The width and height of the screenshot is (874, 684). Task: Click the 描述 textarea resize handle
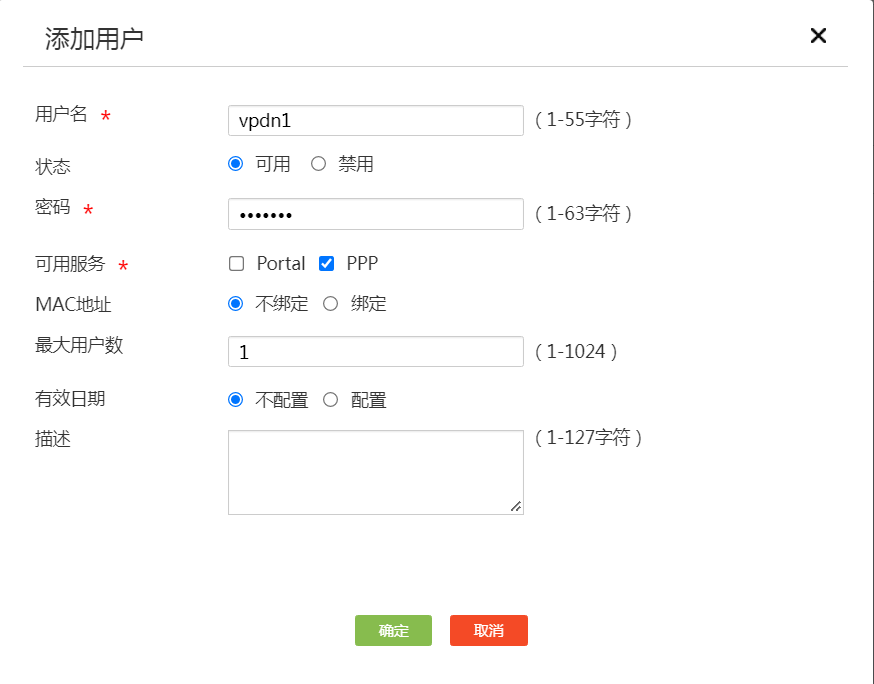click(516, 507)
